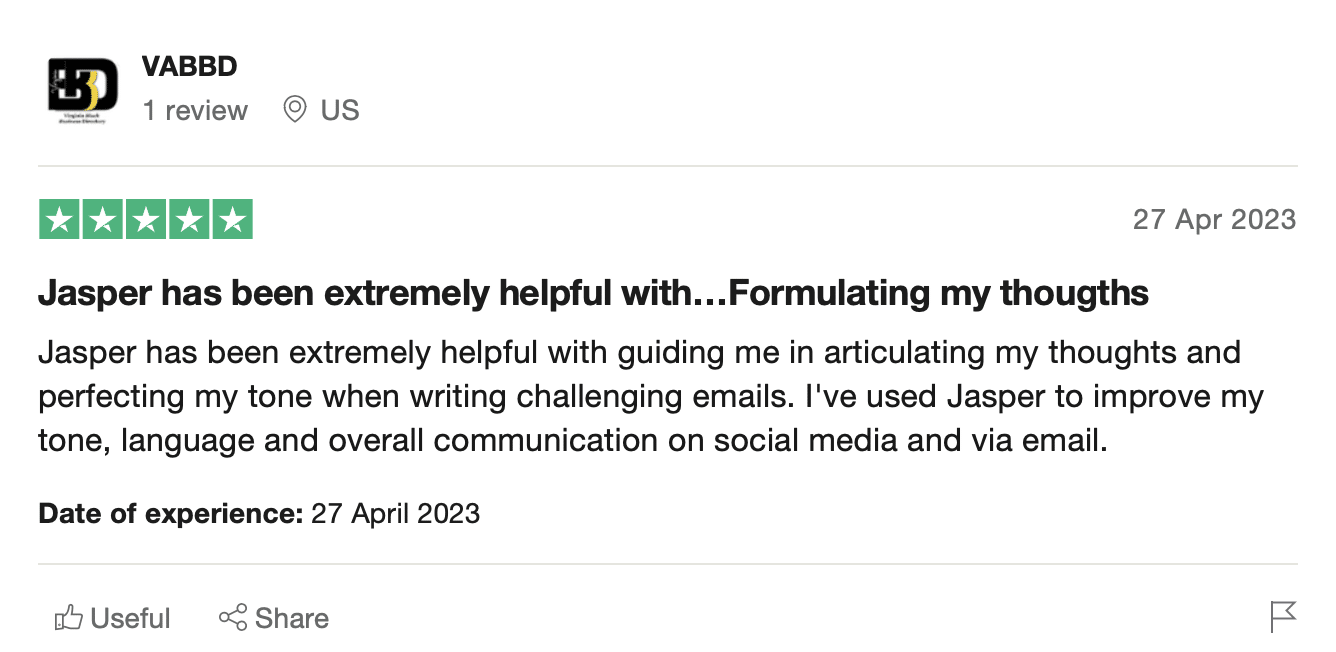
Task: Click the Share network icon
Action: 233,618
